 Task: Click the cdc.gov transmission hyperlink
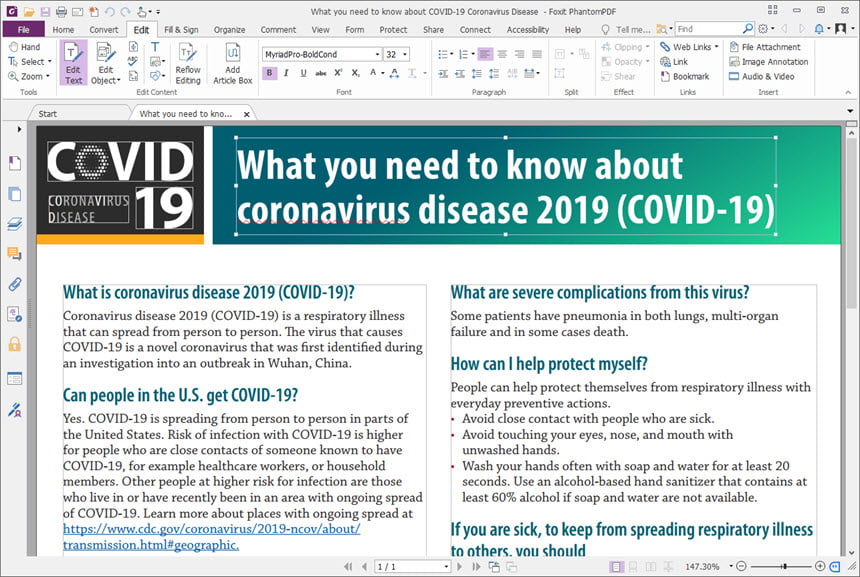(212, 537)
